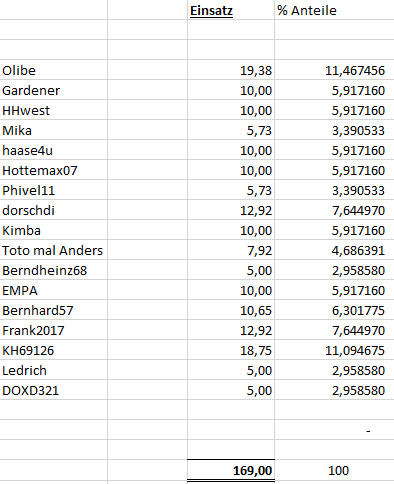Select KH69126's percentage 11,094675
Viewport: 394px width, 484px height.
pos(334,350)
